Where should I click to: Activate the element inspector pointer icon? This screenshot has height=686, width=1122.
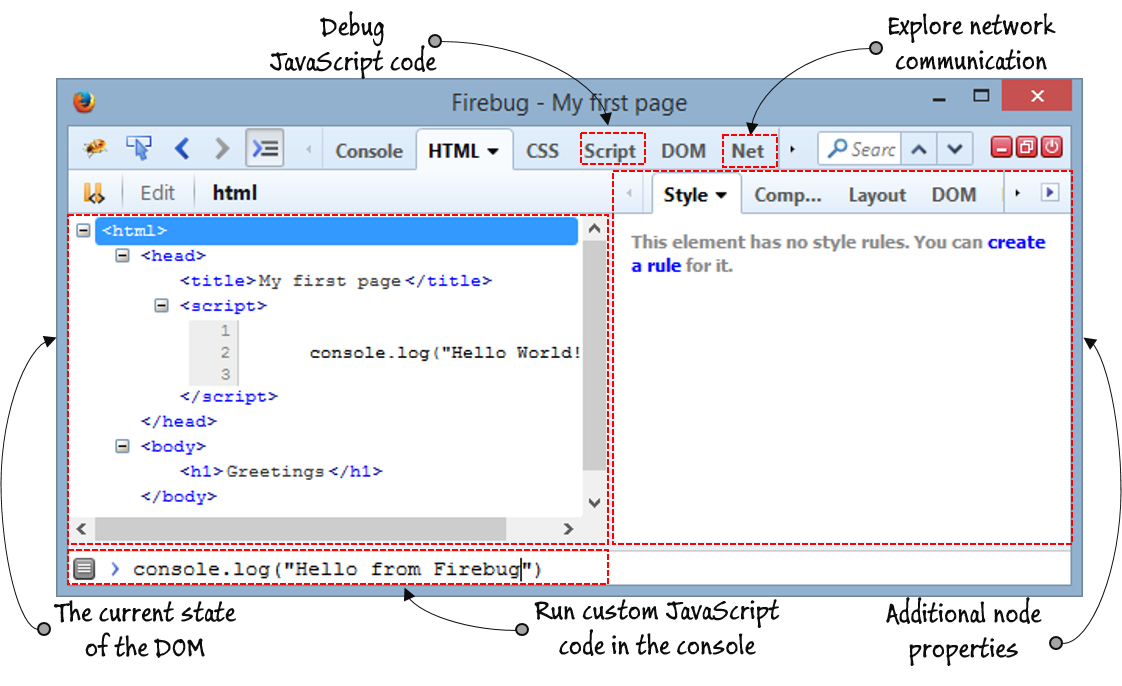pos(139,149)
